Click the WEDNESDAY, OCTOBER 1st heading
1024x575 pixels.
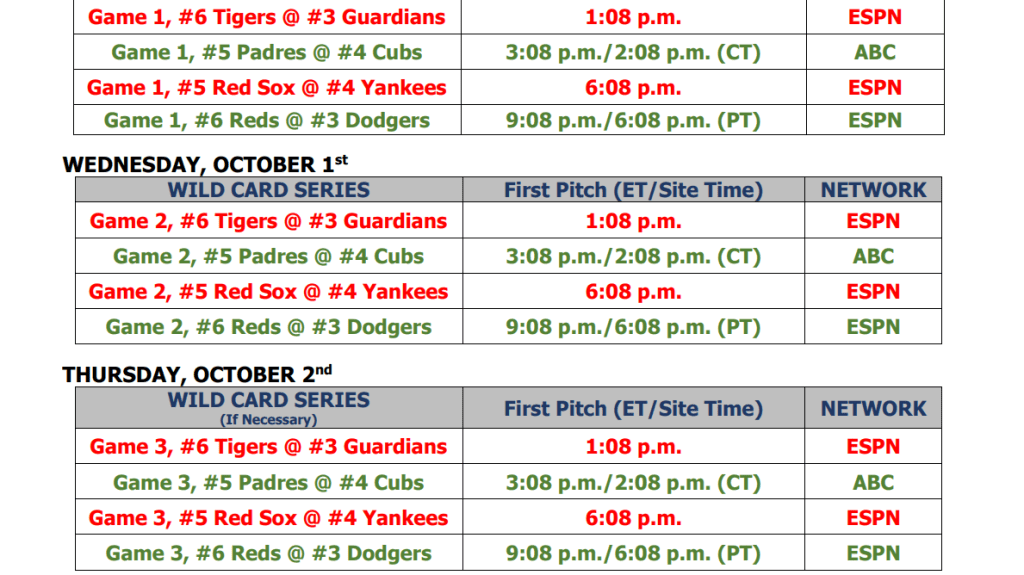click(x=205, y=163)
